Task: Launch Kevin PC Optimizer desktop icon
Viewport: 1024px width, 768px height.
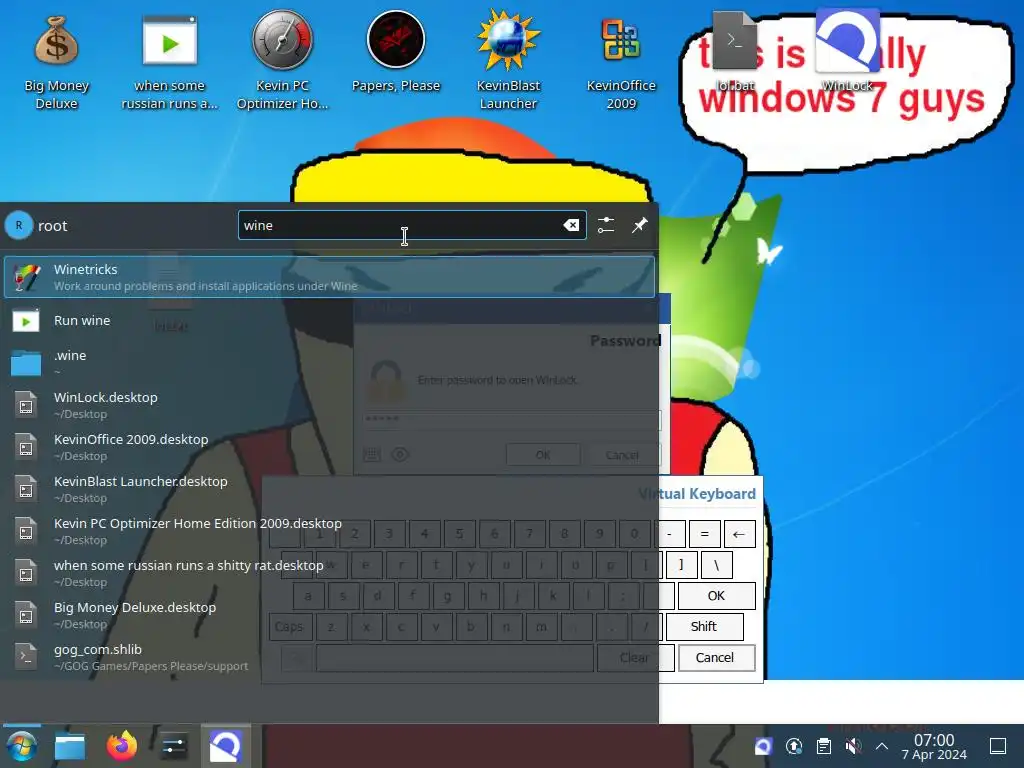Action: click(282, 62)
